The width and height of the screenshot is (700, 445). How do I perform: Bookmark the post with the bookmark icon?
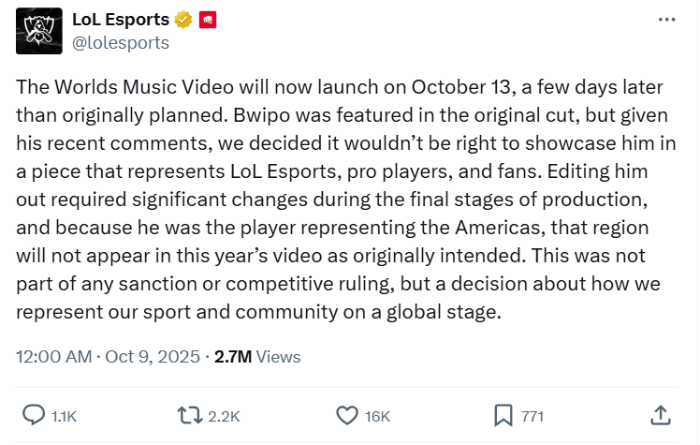click(x=503, y=414)
